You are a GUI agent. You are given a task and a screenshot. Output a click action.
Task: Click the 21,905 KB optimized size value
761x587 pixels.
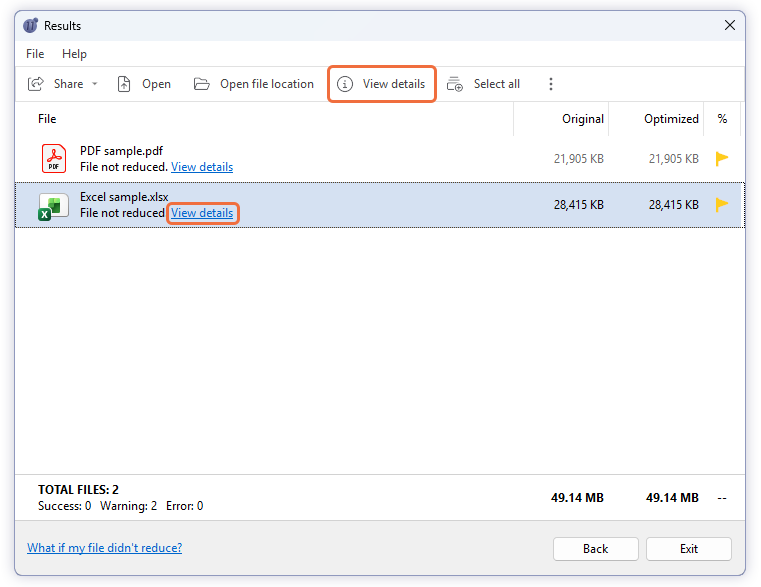click(674, 159)
